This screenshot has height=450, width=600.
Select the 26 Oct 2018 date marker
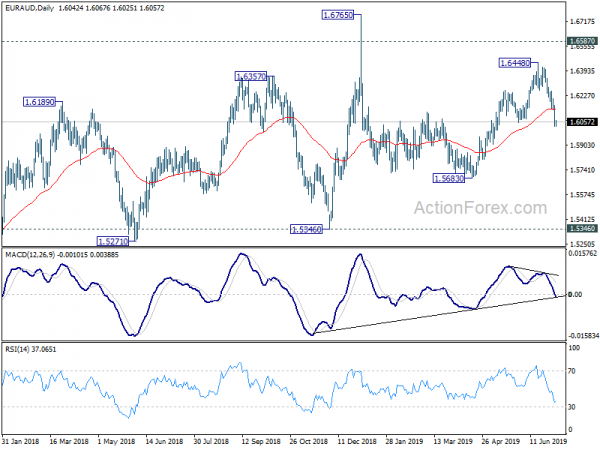[x=308, y=441]
